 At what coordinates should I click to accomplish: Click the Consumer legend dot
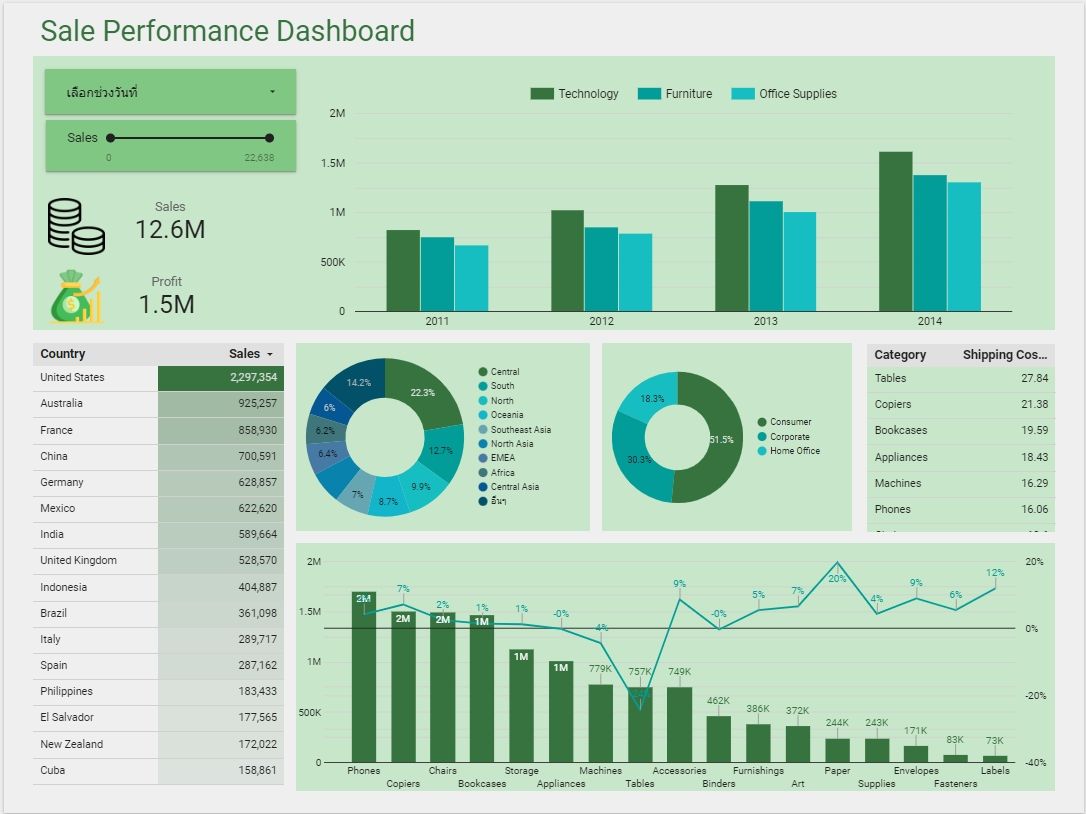click(762, 422)
